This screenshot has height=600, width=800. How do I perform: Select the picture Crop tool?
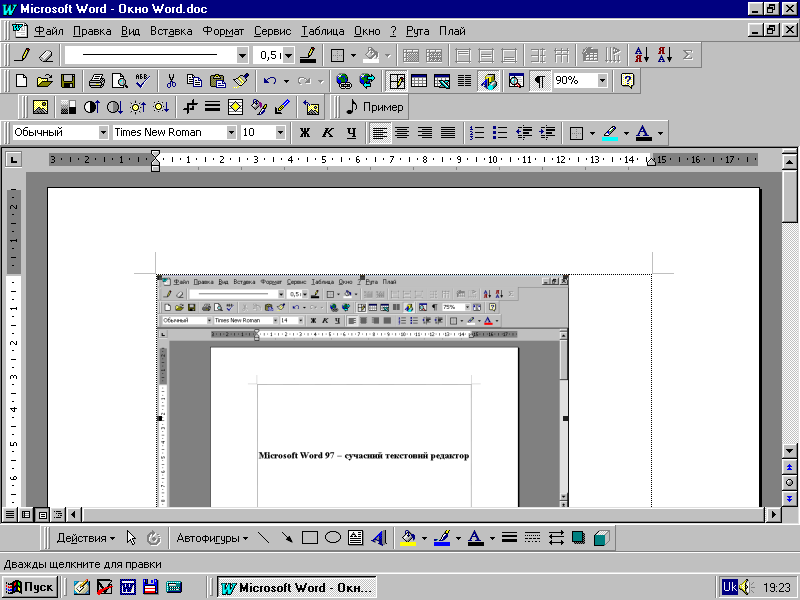tap(190, 107)
